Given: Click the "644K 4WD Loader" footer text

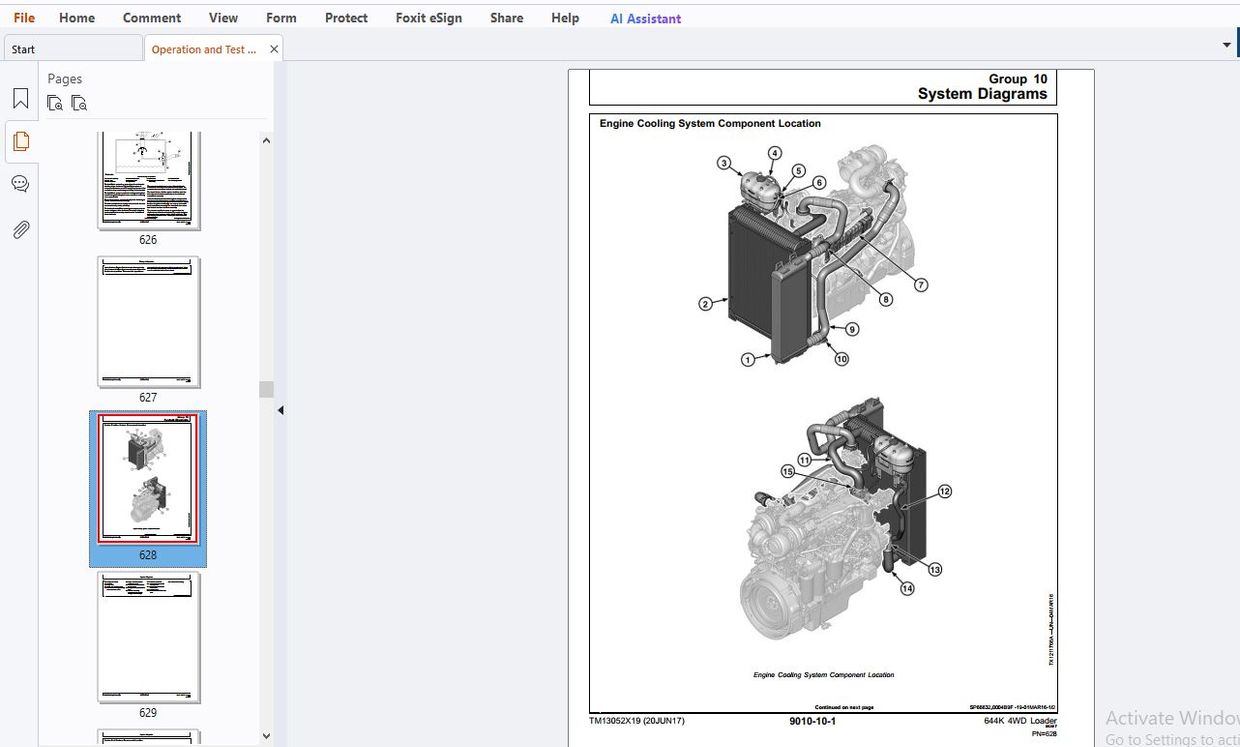Looking at the screenshot, I should (x=1020, y=721).
